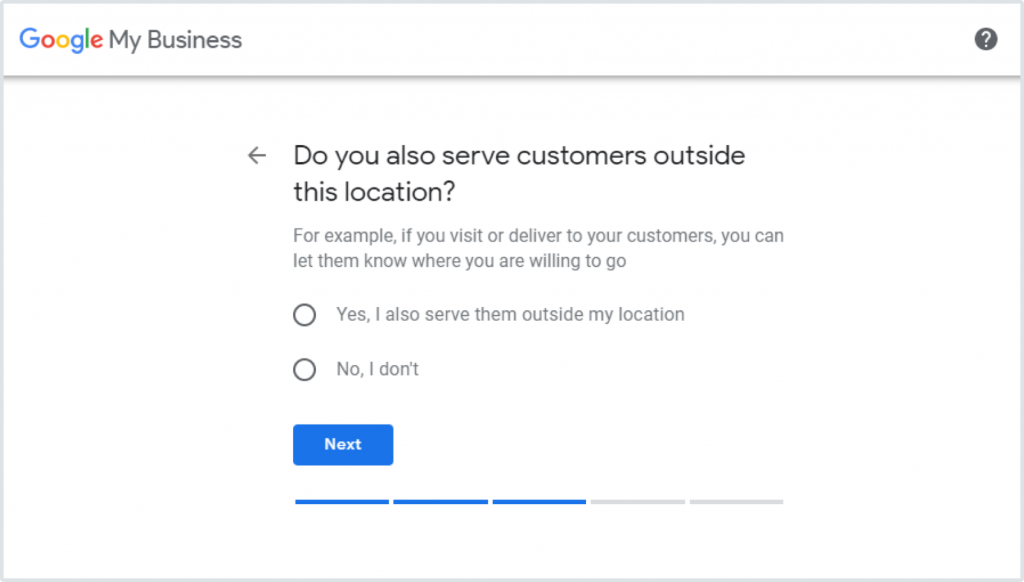Click the 'No, I don't' label text
The height and width of the screenshot is (582, 1024).
377,369
